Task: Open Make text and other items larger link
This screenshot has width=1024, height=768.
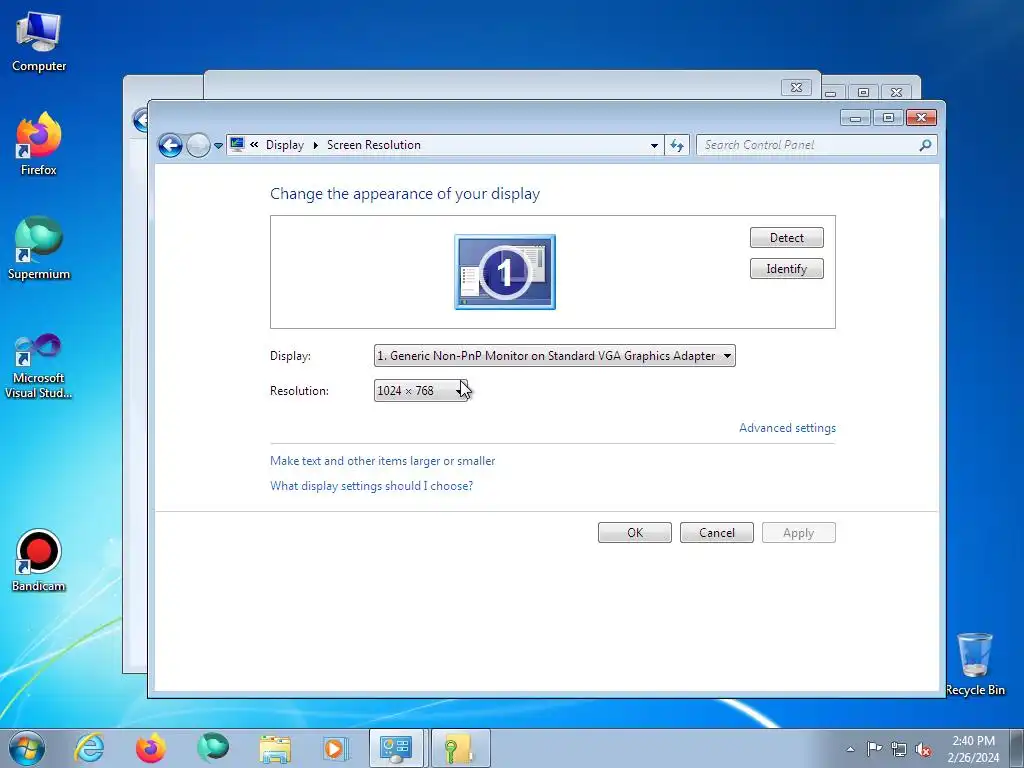Action: tap(382, 461)
